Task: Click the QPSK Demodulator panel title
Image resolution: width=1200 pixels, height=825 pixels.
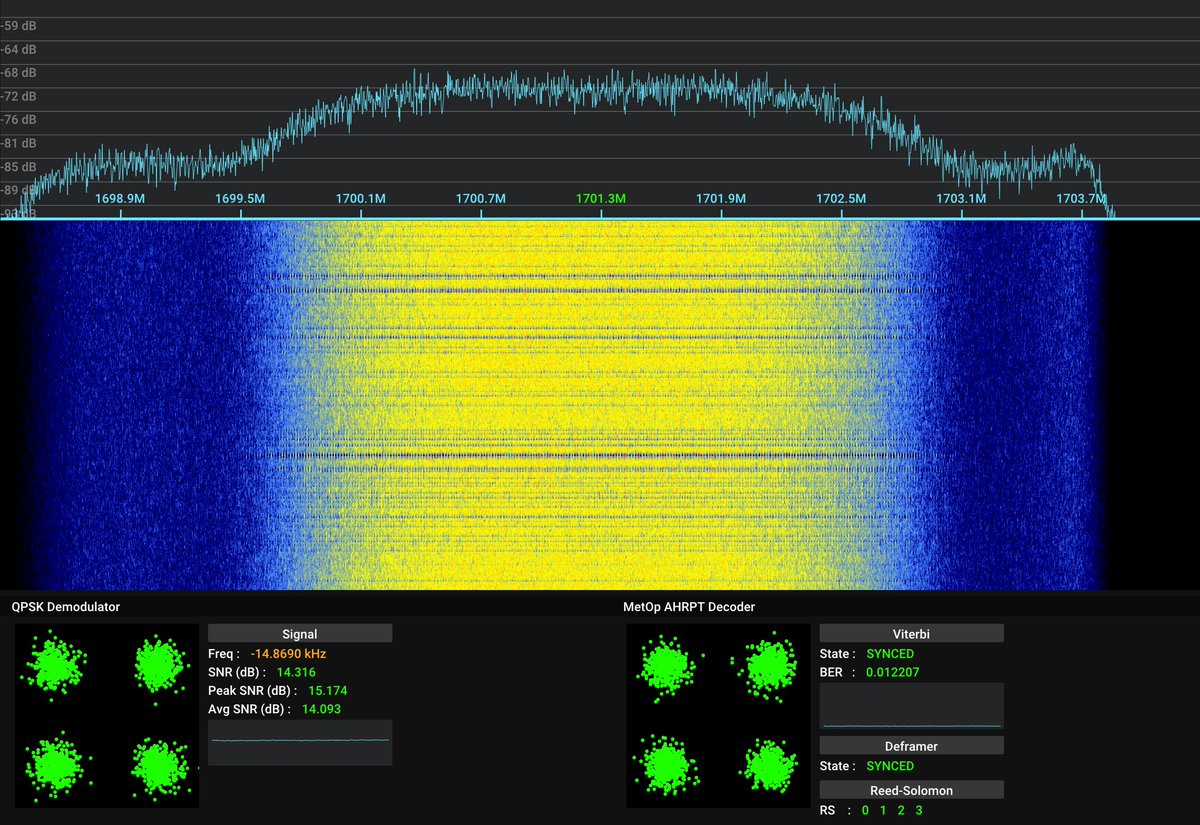Action: click(65, 606)
